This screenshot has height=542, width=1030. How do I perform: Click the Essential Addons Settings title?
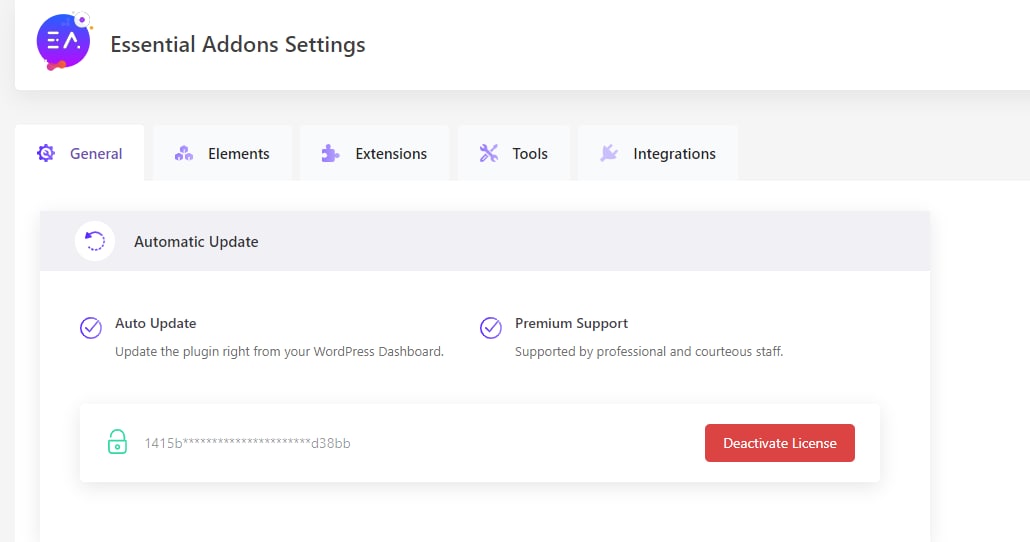238,45
